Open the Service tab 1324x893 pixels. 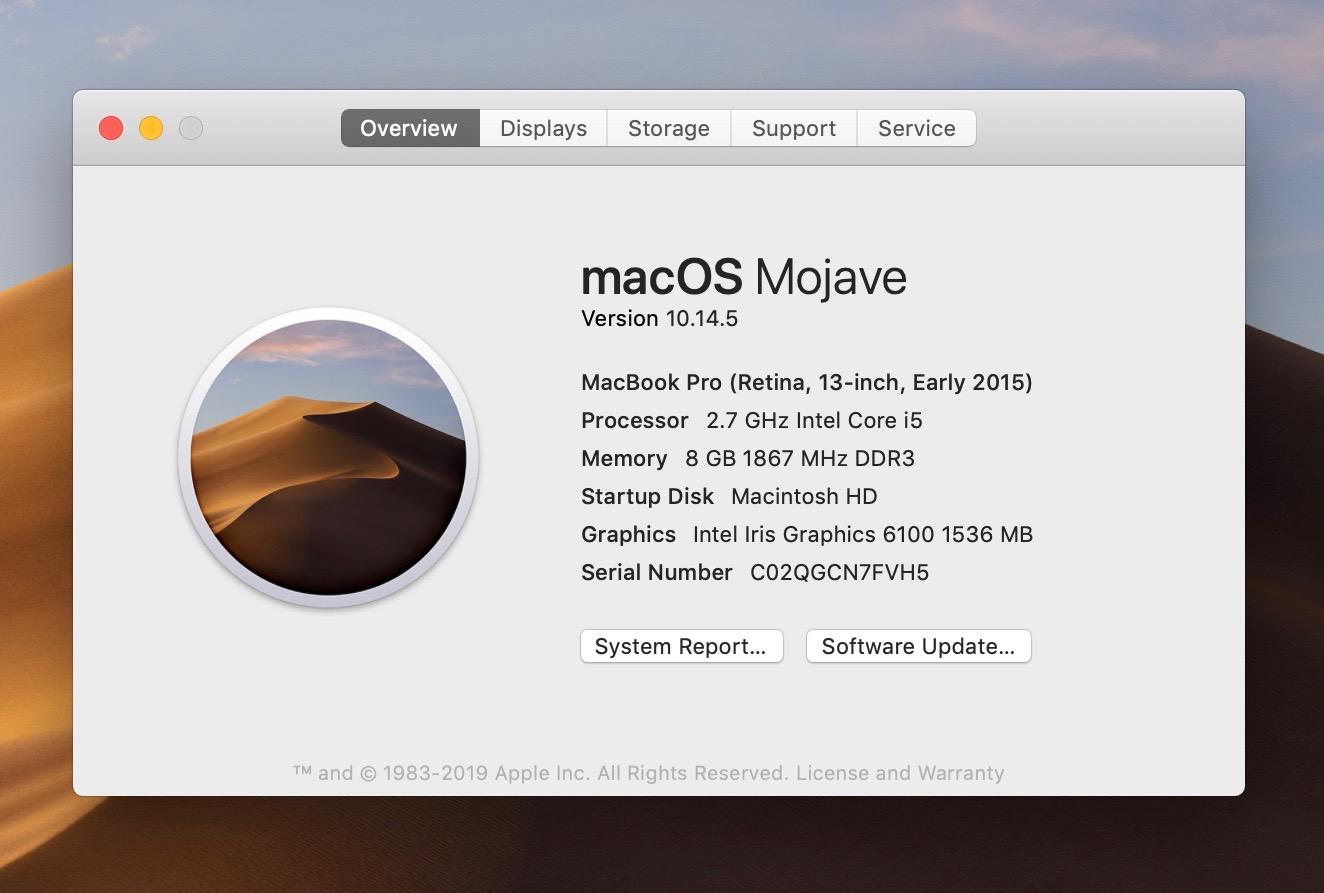pos(916,128)
